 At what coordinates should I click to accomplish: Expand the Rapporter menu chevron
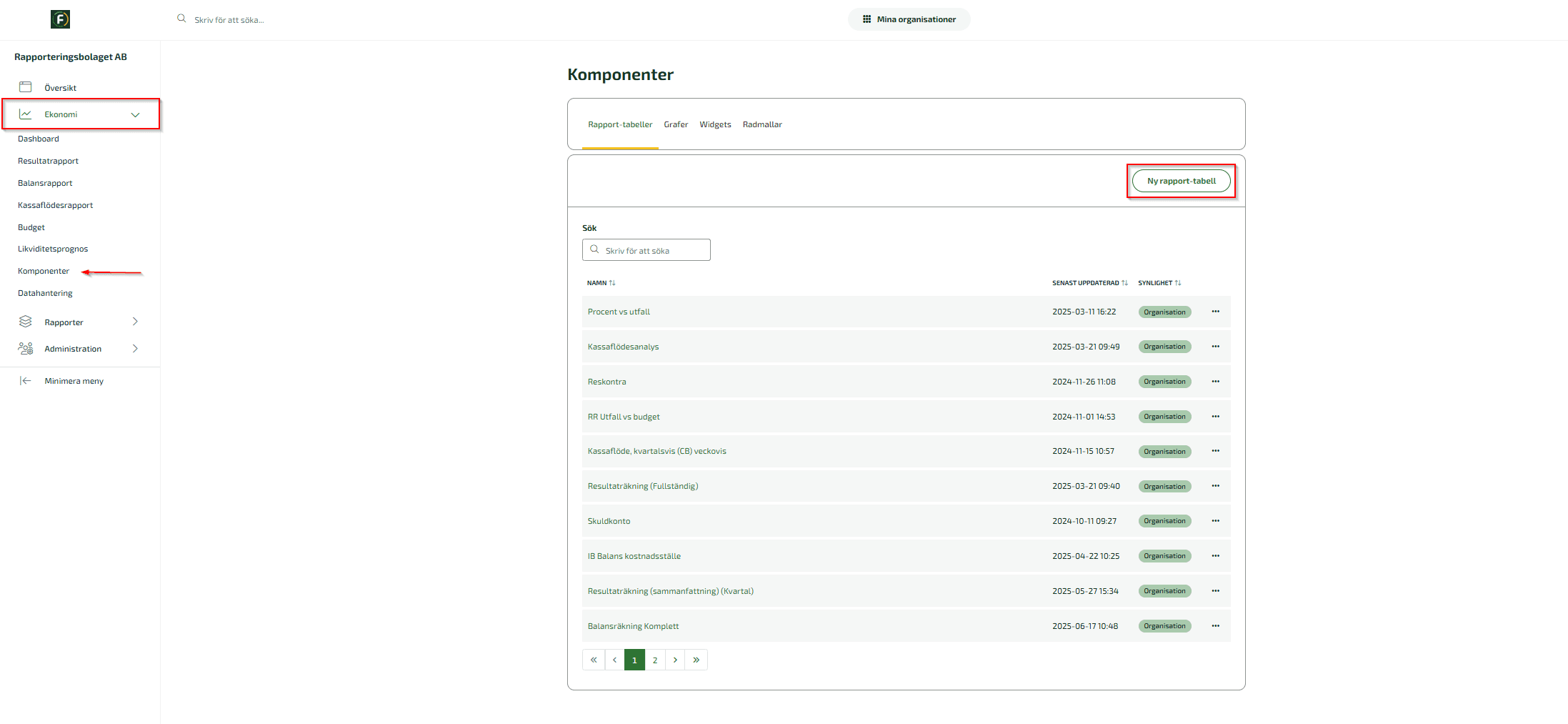pyautogui.click(x=135, y=322)
